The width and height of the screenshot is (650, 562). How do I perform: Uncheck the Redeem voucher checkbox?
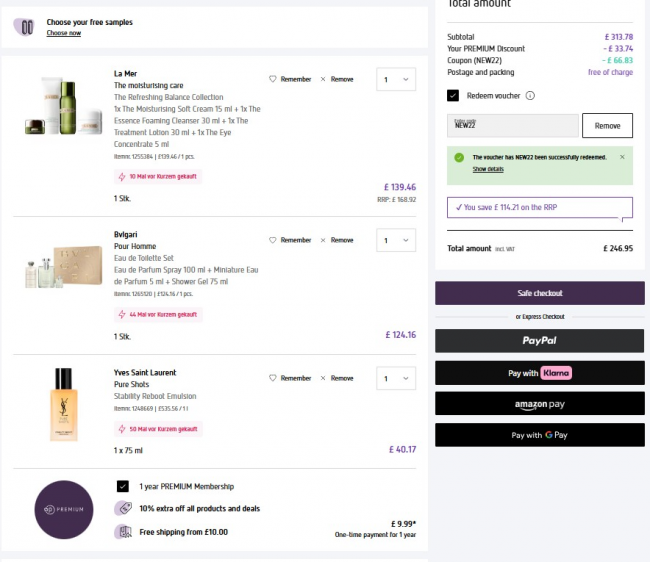[453, 96]
